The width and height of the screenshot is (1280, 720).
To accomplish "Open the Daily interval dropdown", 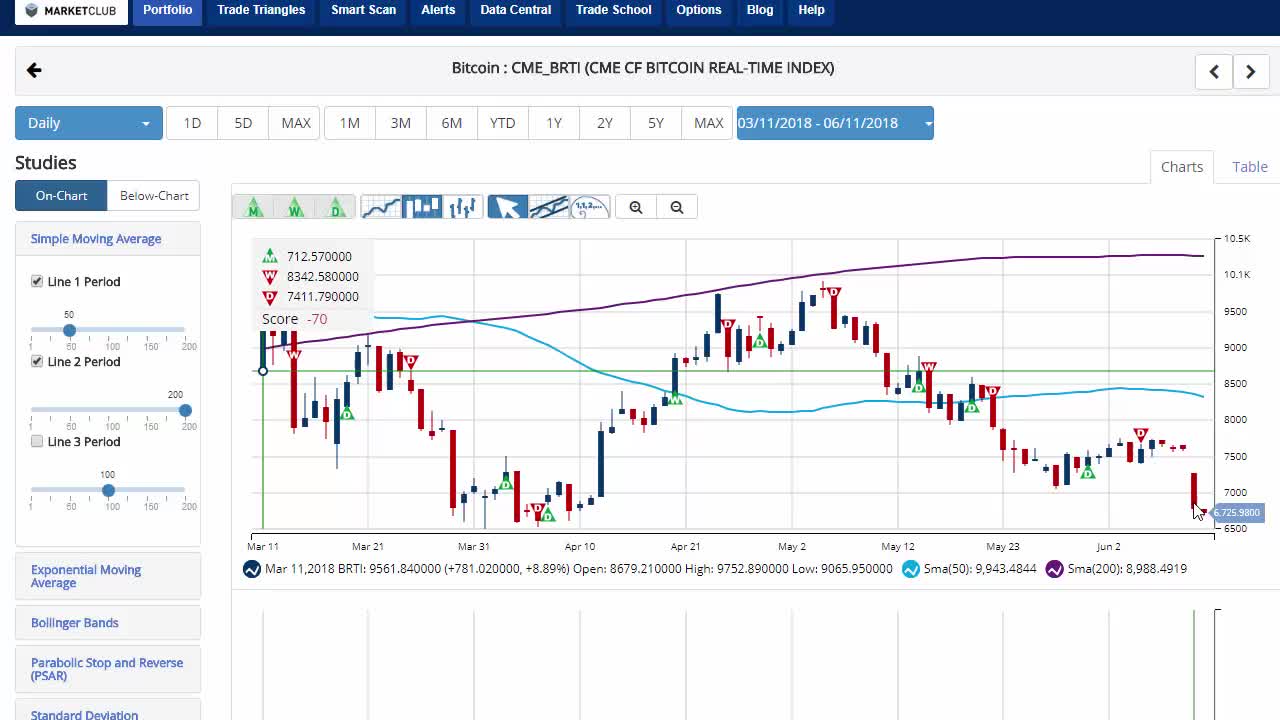I will (x=88, y=123).
